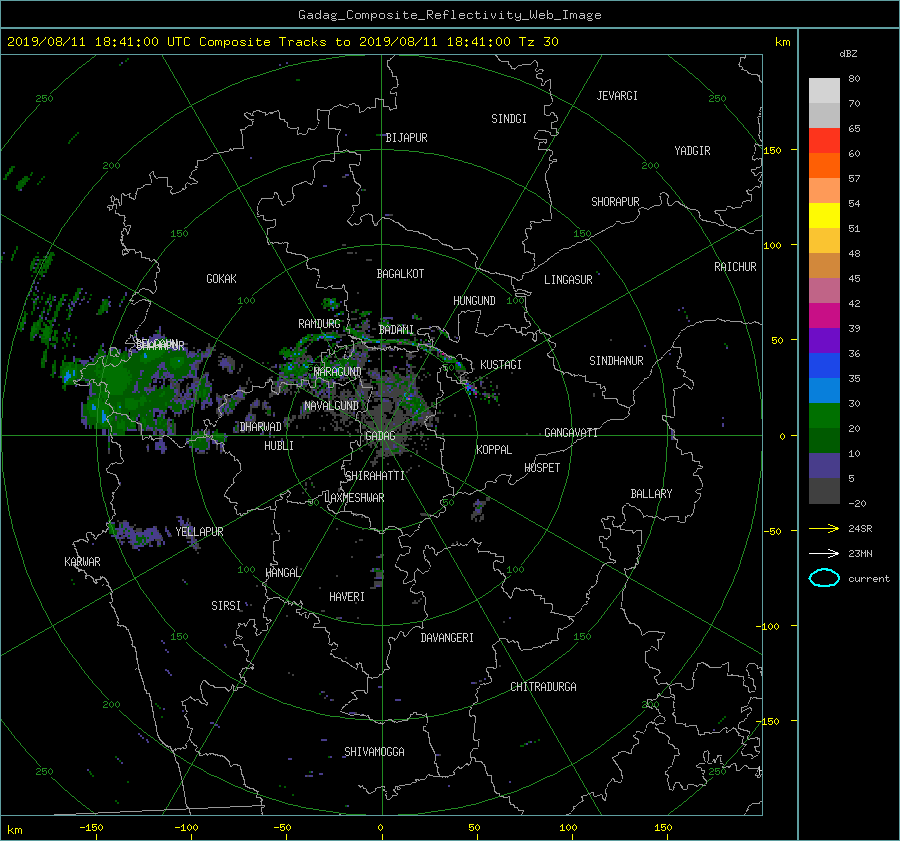
Task: Click the BIJAPUR city label
Action: coord(406,138)
